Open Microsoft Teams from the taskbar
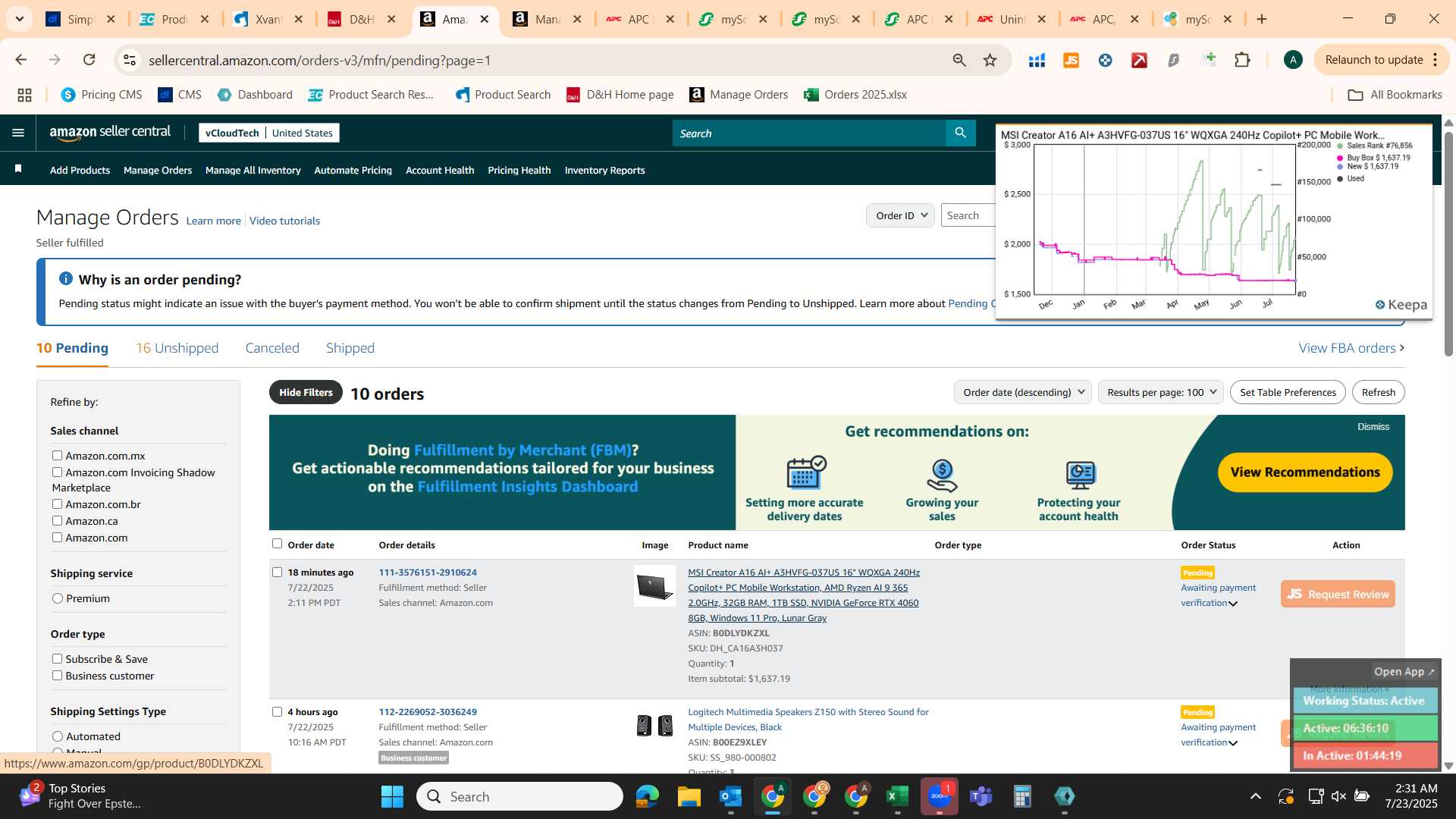This screenshot has height=819, width=1456. [x=981, y=796]
